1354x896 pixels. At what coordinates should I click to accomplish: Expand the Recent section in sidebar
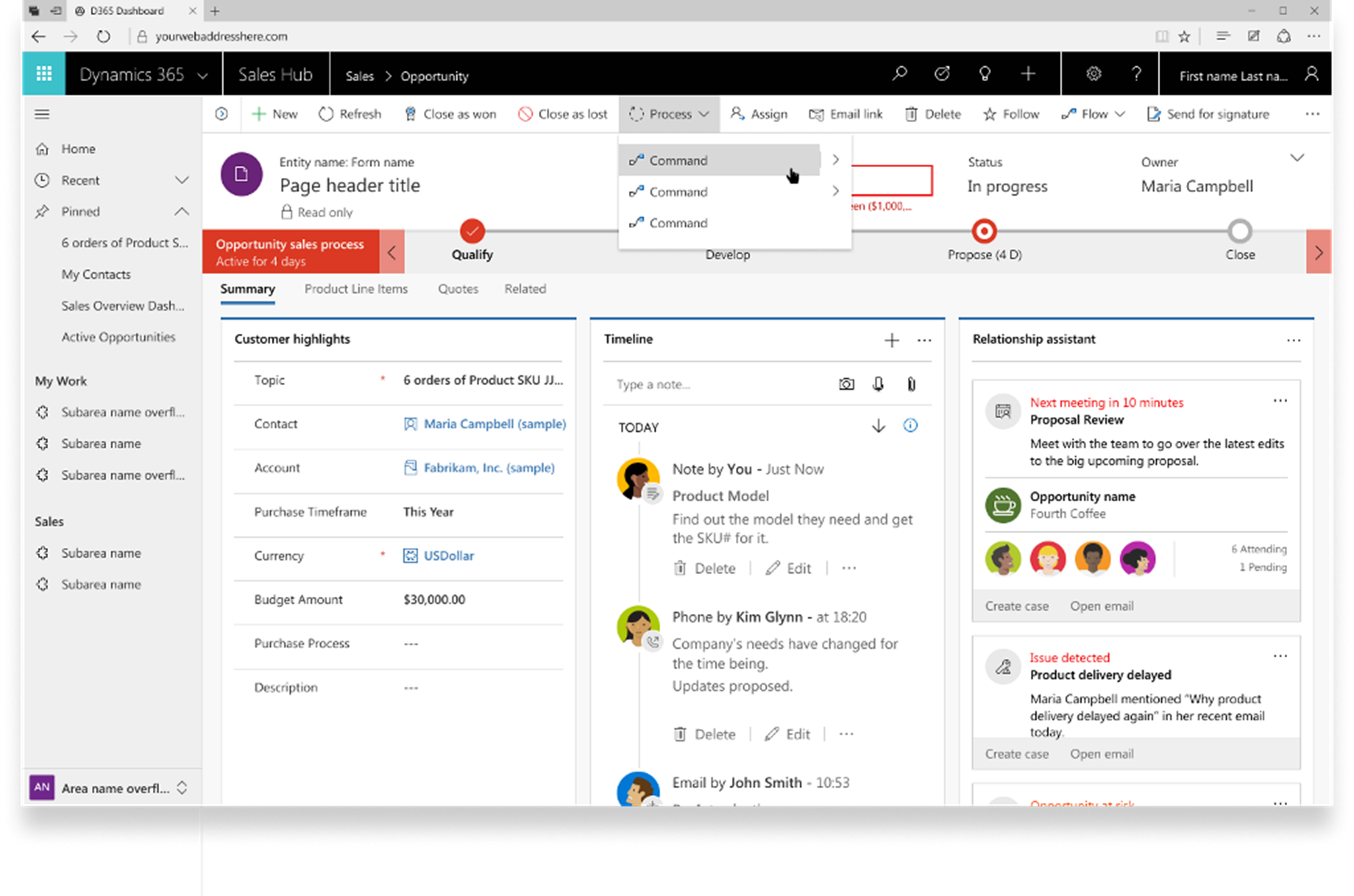(181, 180)
